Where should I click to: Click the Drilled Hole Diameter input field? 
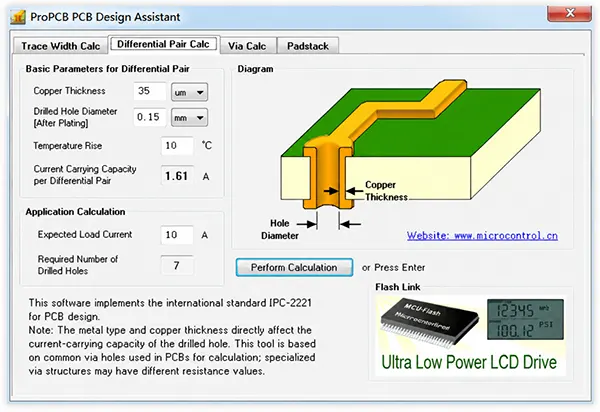150,117
